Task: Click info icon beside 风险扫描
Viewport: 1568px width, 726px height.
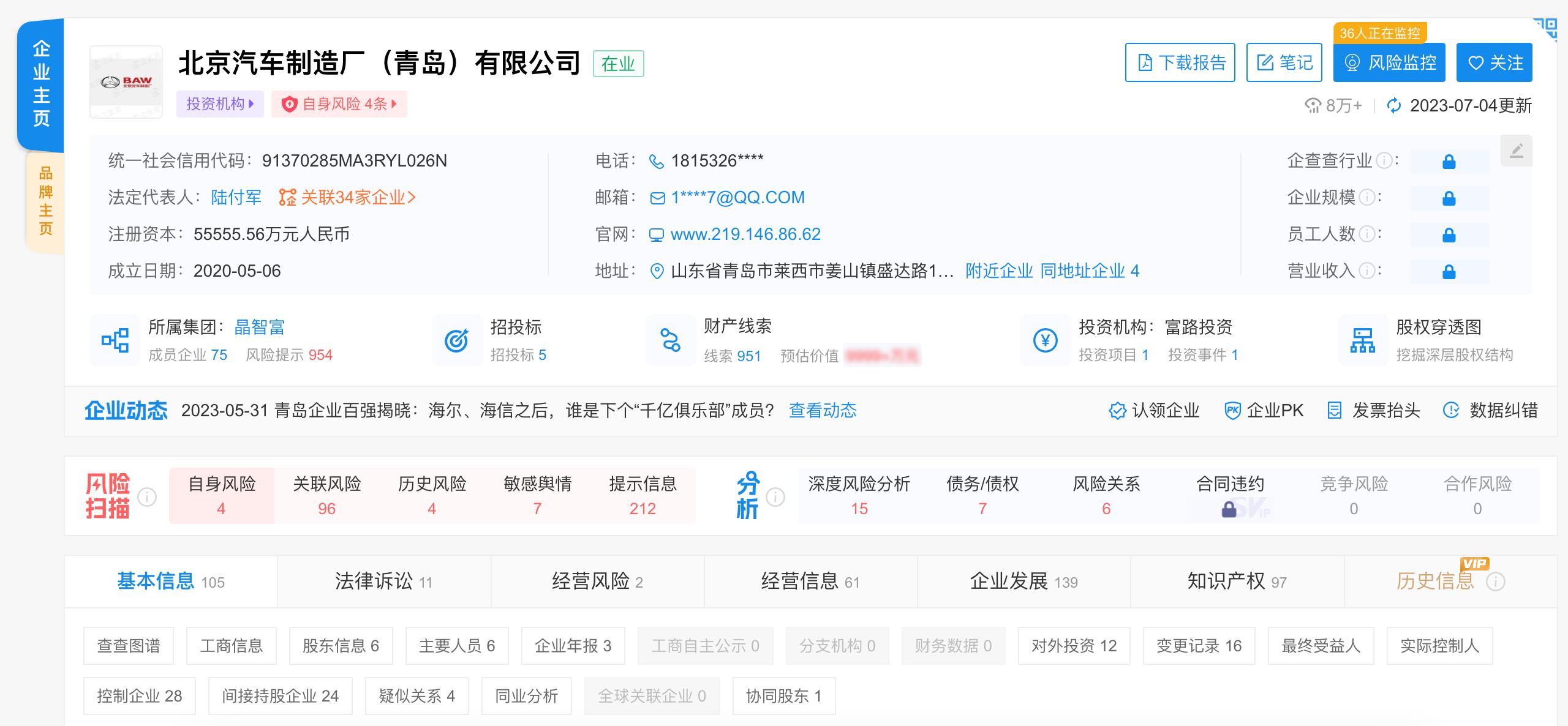Action: click(x=147, y=497)
